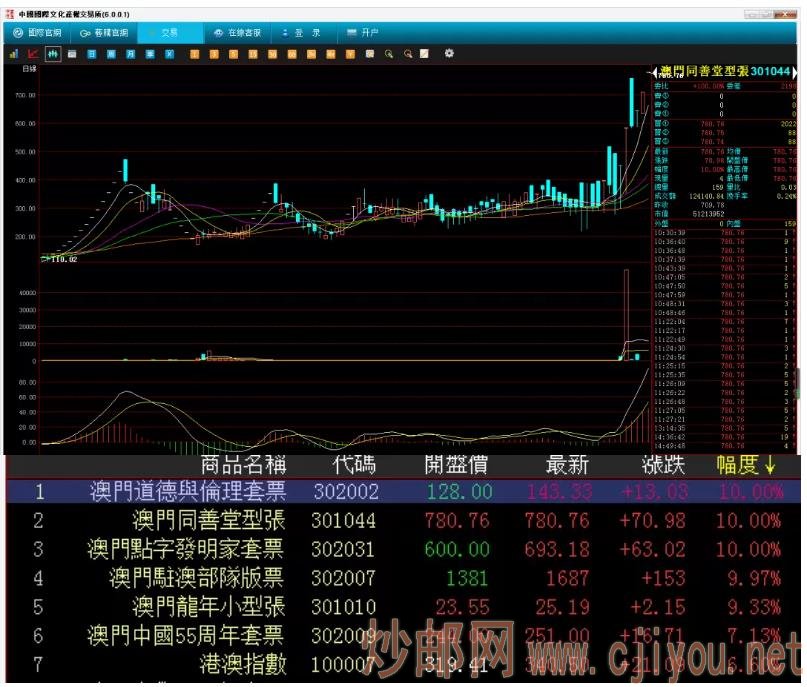Viewport: 807px width, 687px height.
Task: Open the 在線客服 online support tab
Action: [238, 33]
